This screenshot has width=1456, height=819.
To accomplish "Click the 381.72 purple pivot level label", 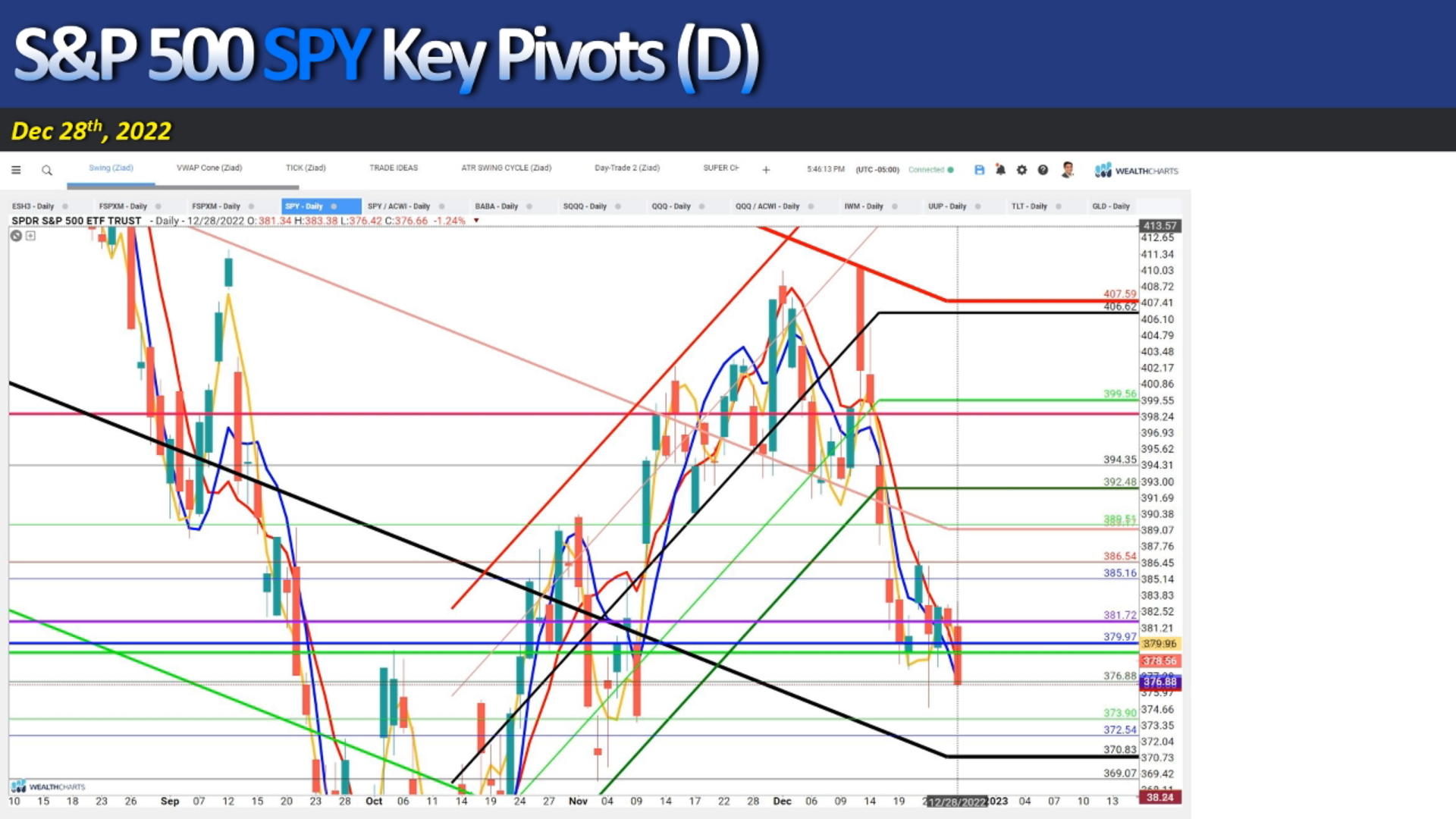I will pyautogui.click(x=1120, y=615).
